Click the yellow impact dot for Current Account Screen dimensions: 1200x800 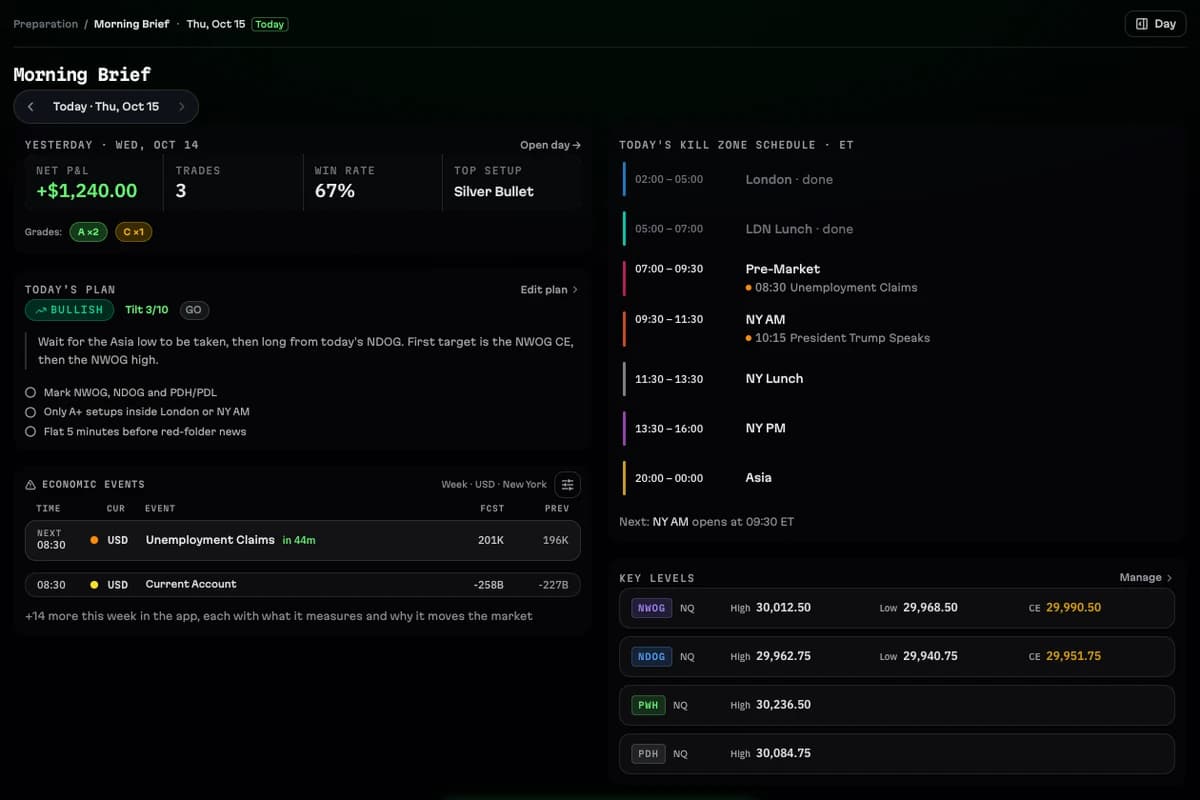94,585
